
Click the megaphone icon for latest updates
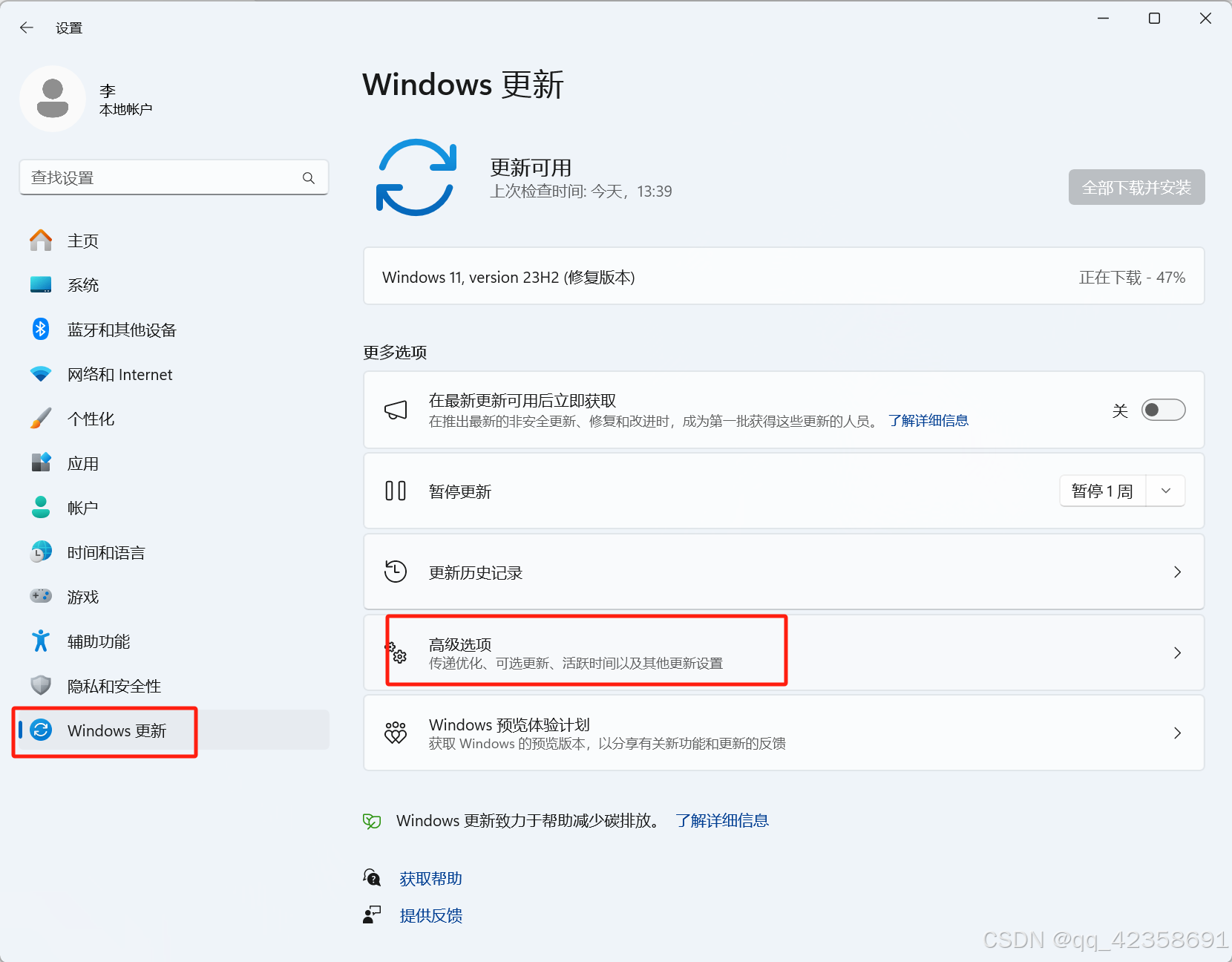(x=396, y=410)
